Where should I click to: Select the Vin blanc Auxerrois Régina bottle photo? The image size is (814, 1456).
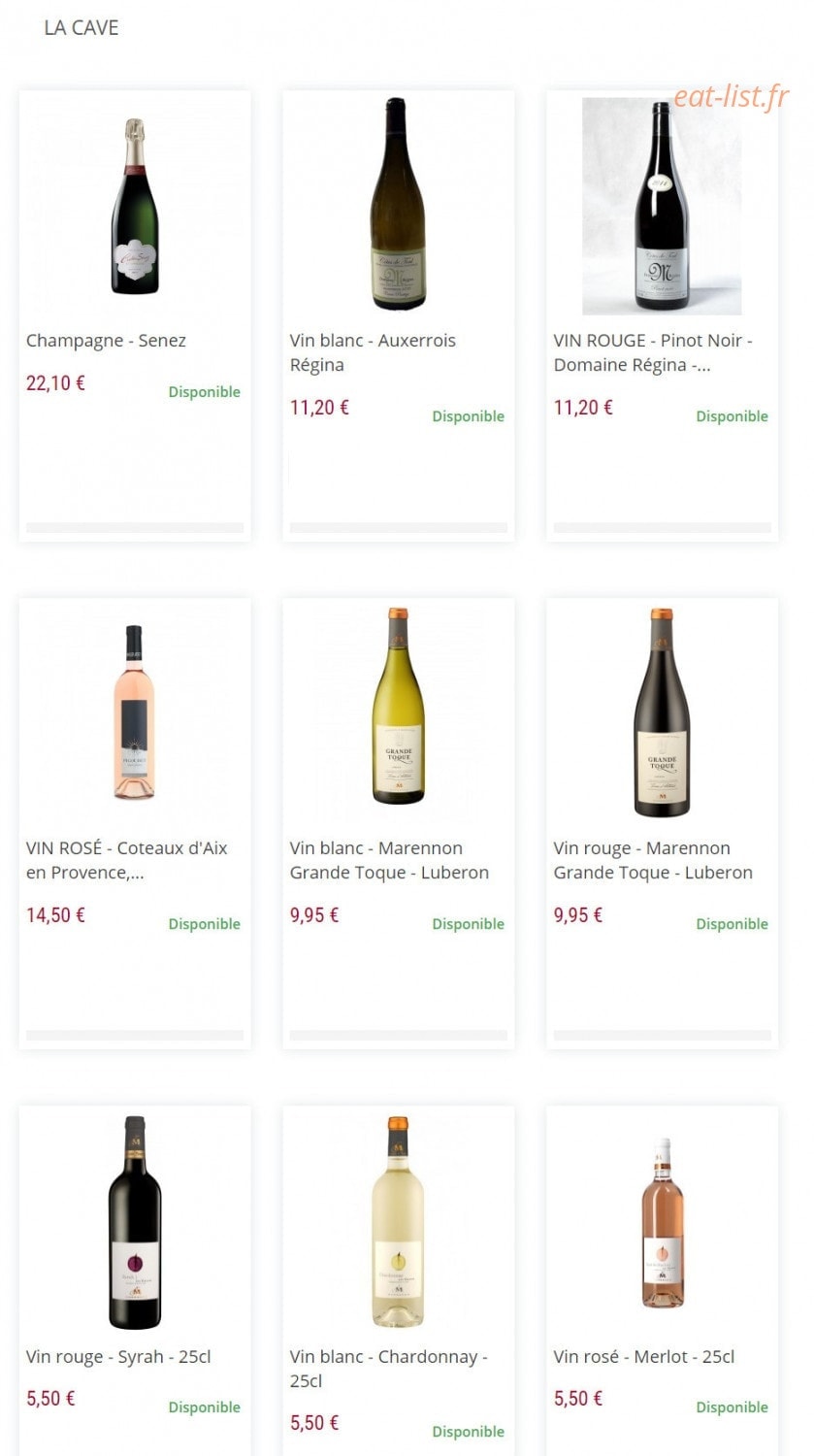[x=399, y=206]
